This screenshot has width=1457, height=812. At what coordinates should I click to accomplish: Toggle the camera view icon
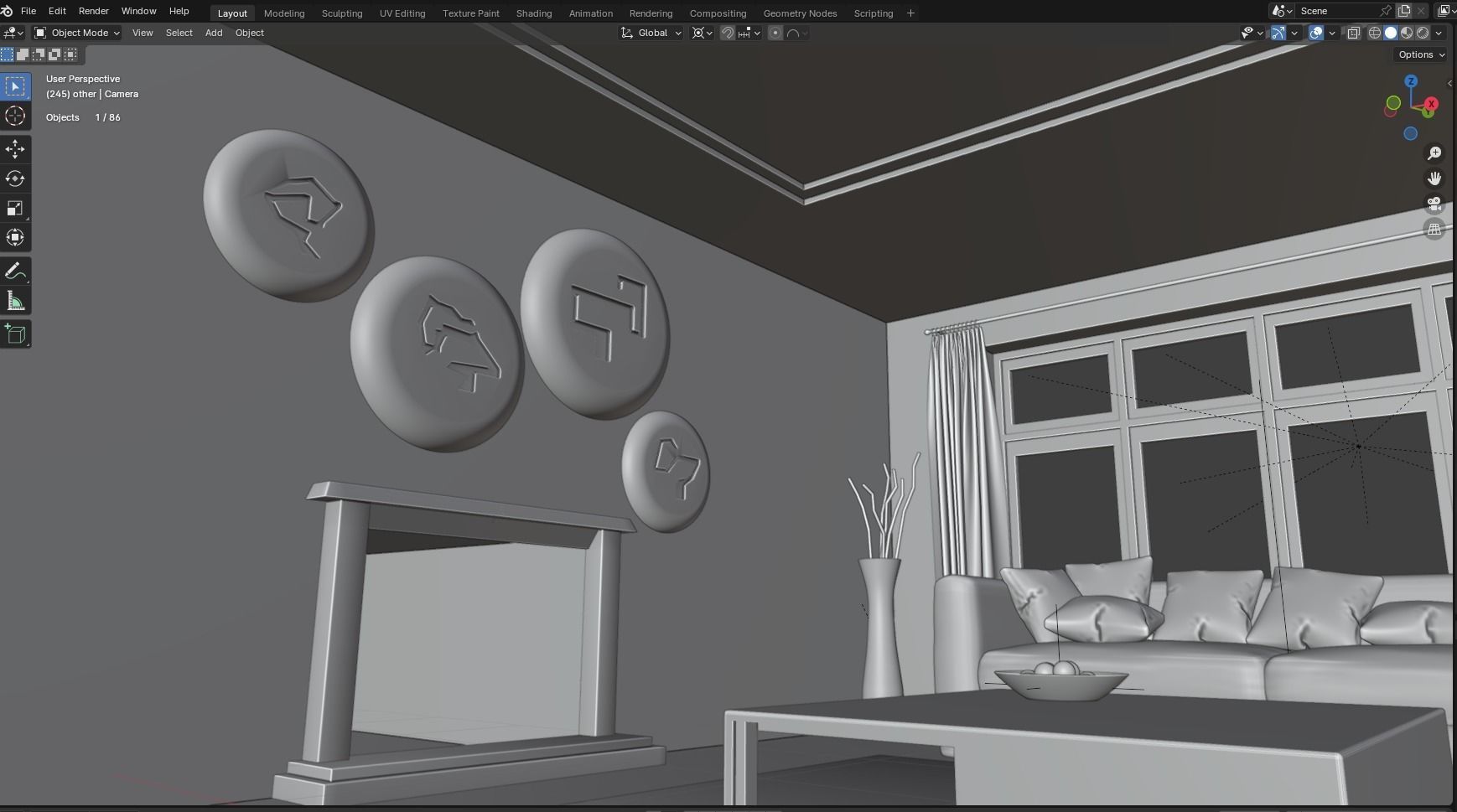(x=1434, y=204)
